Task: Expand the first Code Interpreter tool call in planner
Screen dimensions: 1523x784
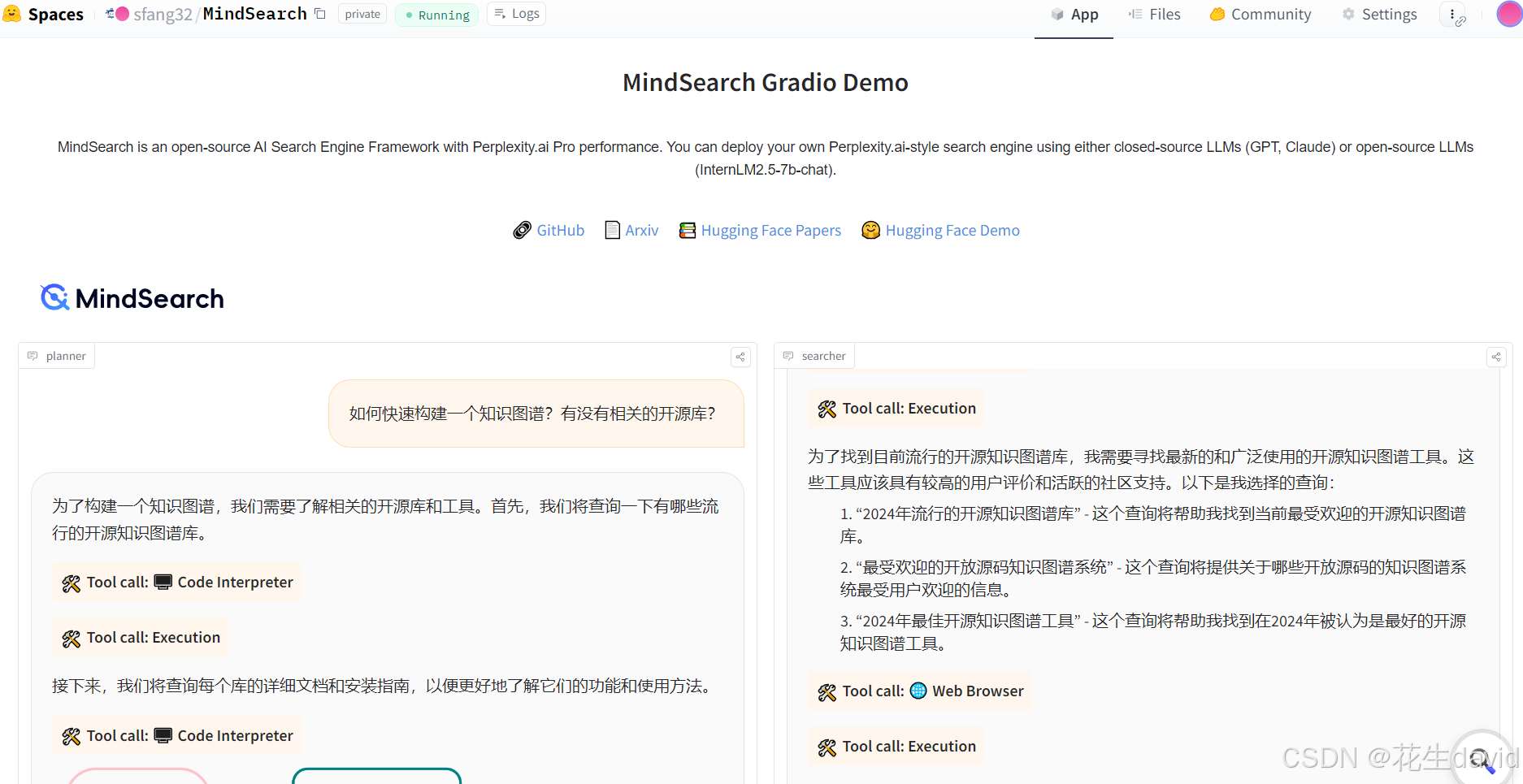Action: point(176,583)
